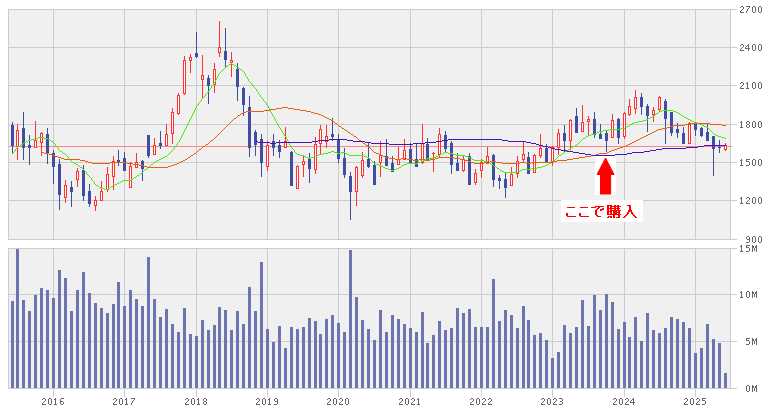Click the green moving average peak in 2018
The width and height of the screenshot is (769, 411).
tap(231, 64)
